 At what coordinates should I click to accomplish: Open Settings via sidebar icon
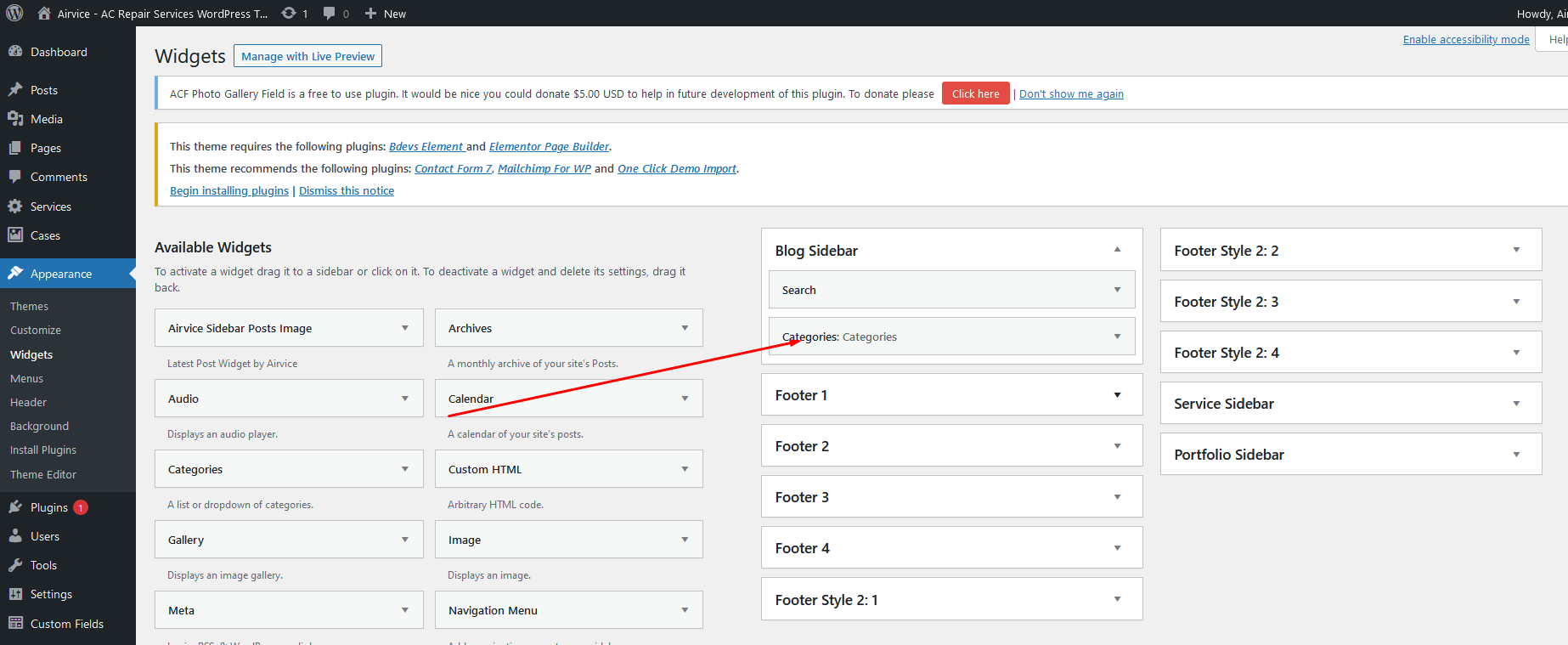click(x=15, y=594)
